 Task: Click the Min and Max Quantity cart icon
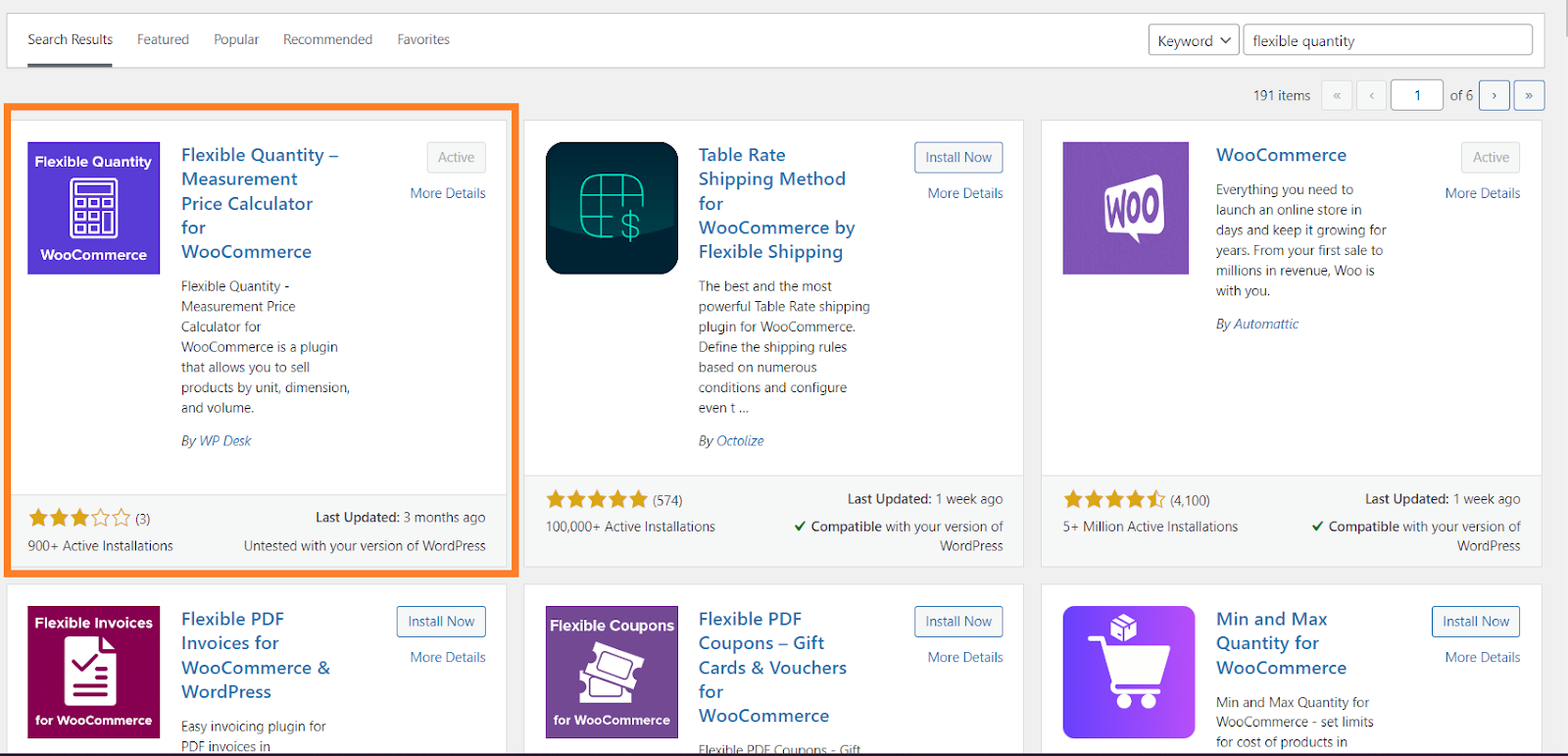[1129, 672]
